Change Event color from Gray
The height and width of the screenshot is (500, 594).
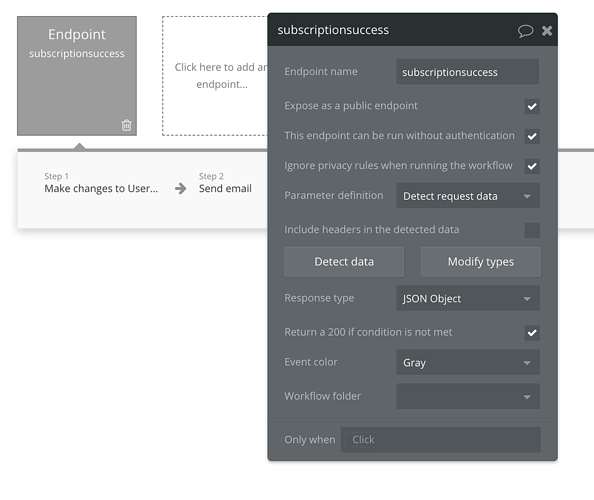point(468,362)
